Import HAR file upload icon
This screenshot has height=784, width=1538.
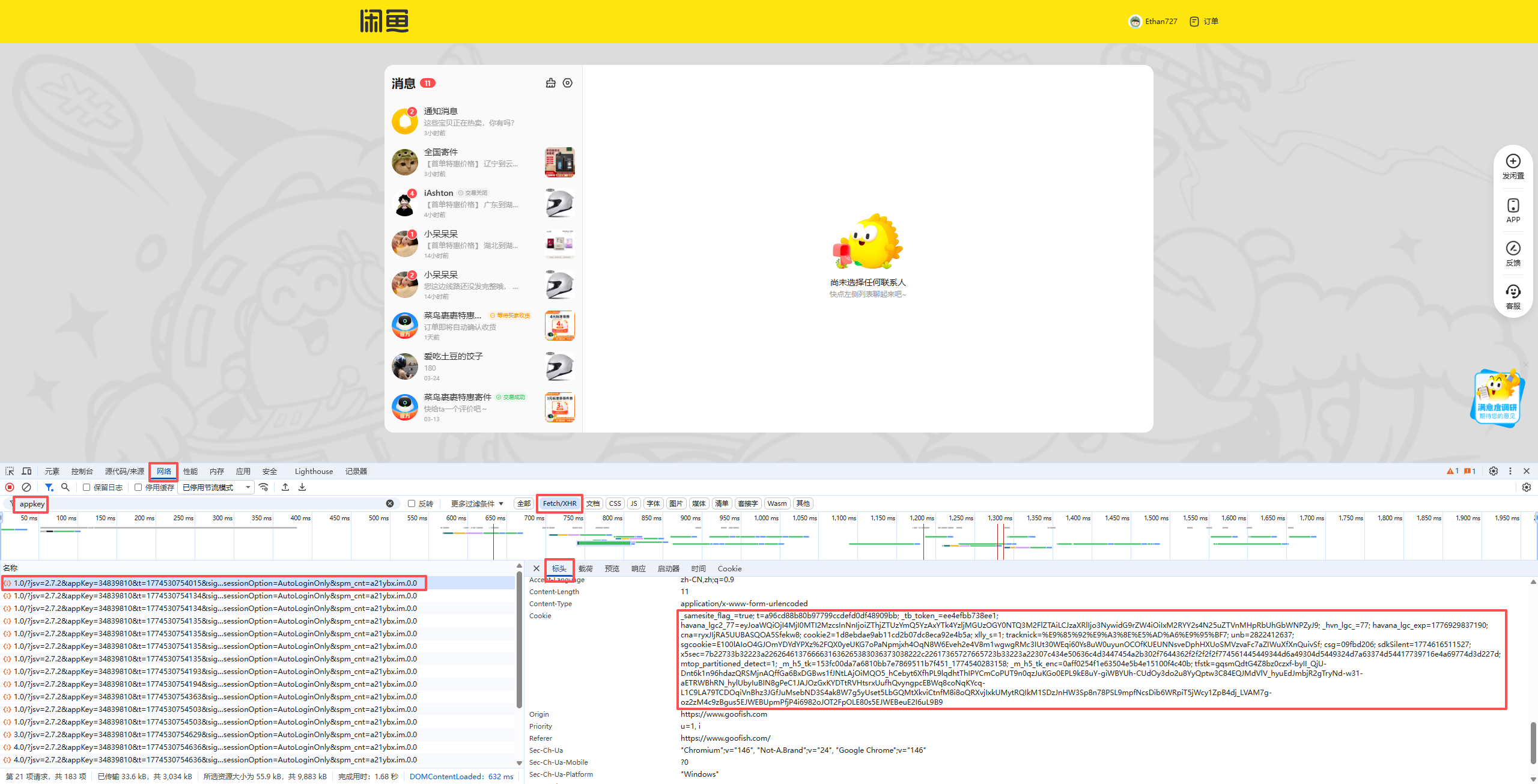pos(285,487)
